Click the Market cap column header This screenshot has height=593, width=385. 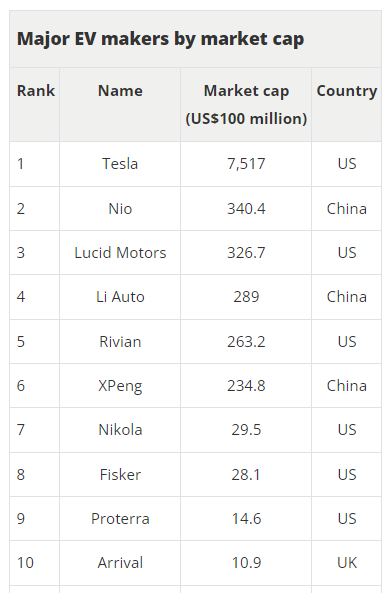246,105
